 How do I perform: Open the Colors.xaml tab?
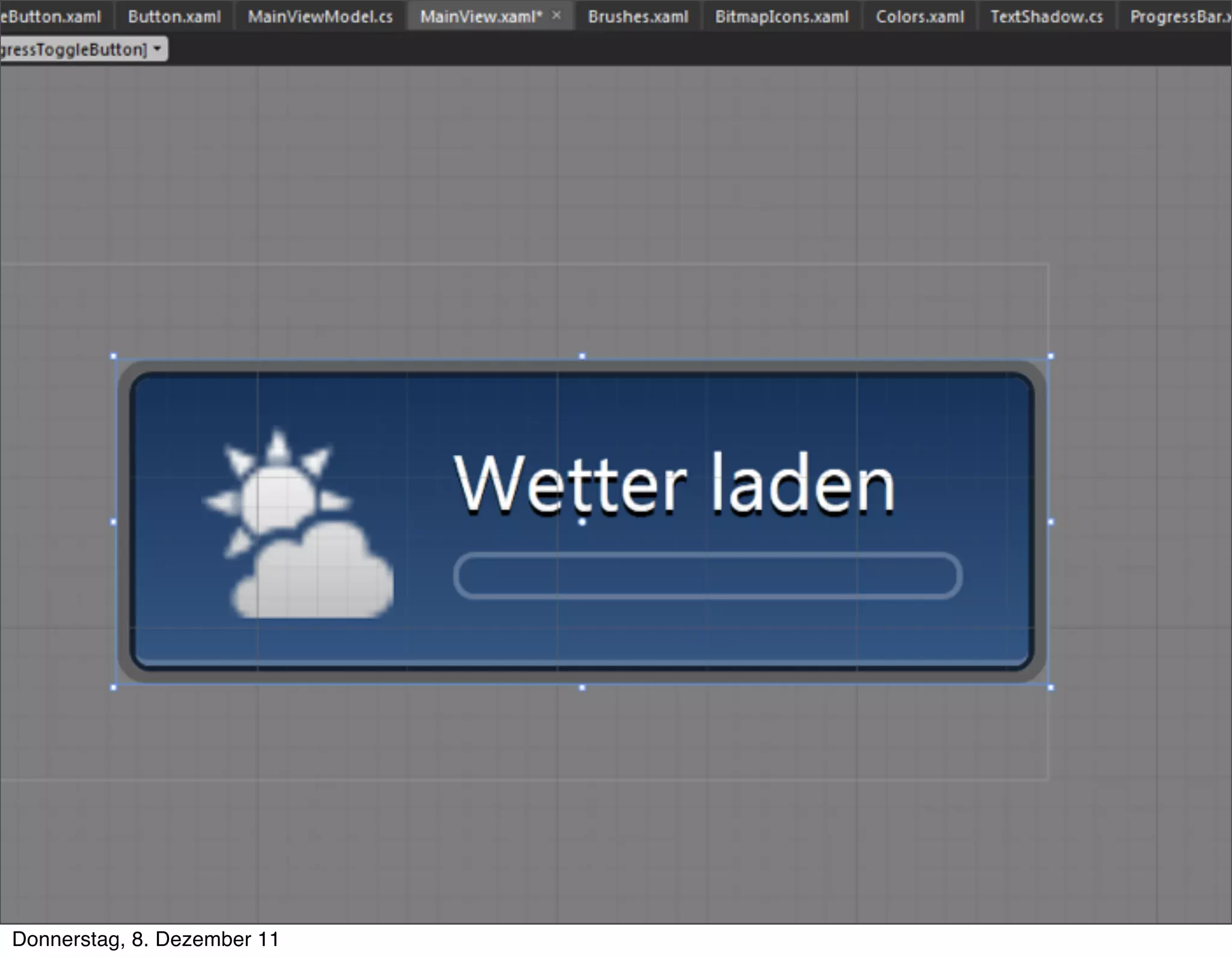919,16
